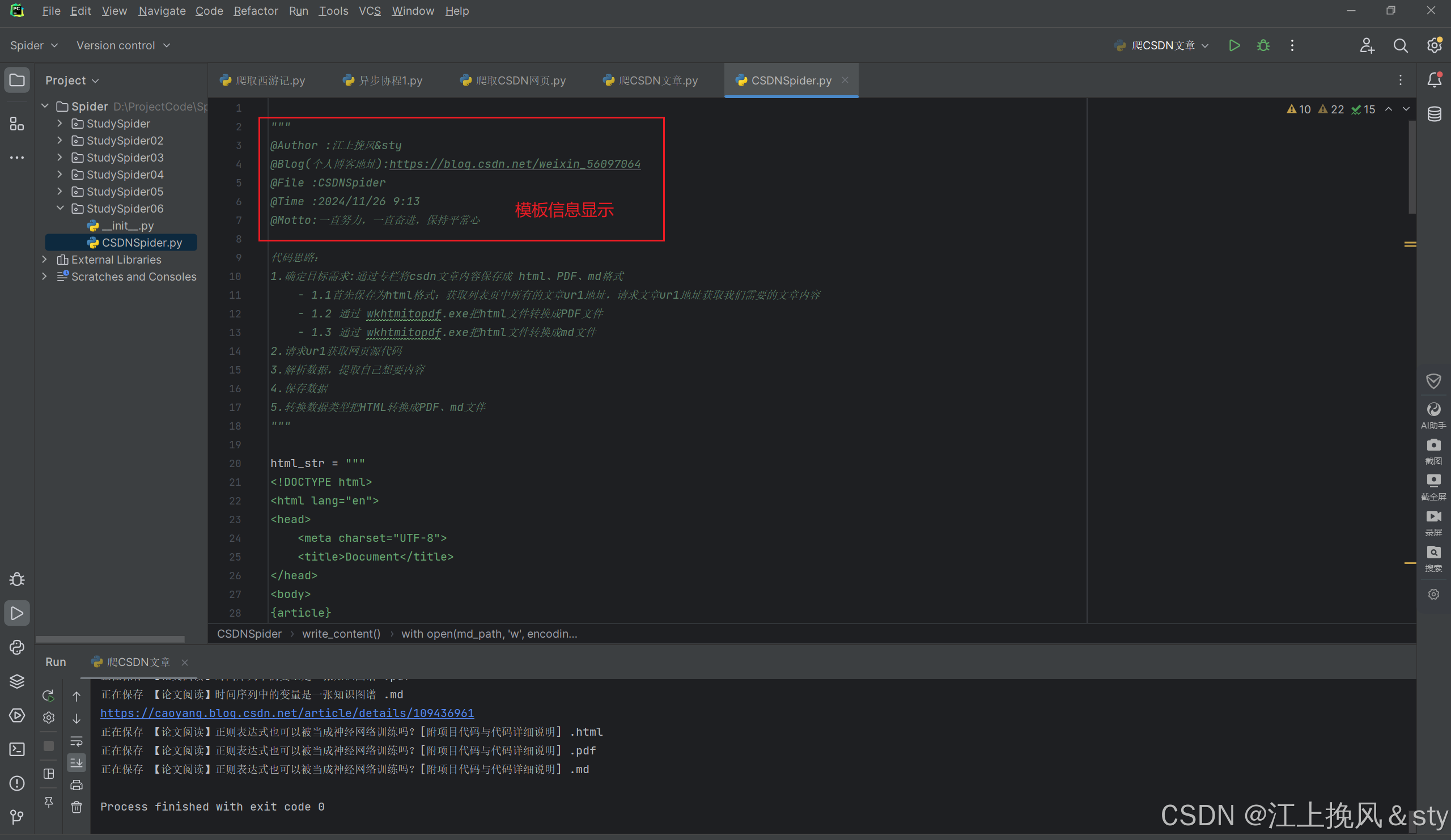Open the Git version control tool window

pyautogui.click(x=16, y=816)
